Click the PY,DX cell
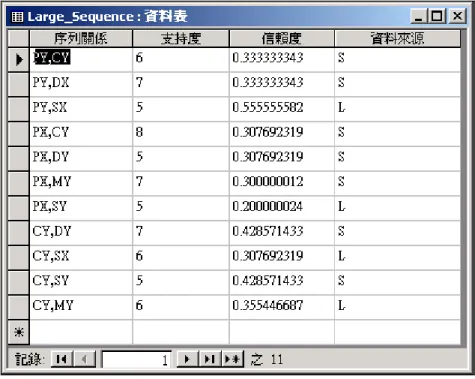The width and height of the screenshot is (475, 379). tap(81, 84)
